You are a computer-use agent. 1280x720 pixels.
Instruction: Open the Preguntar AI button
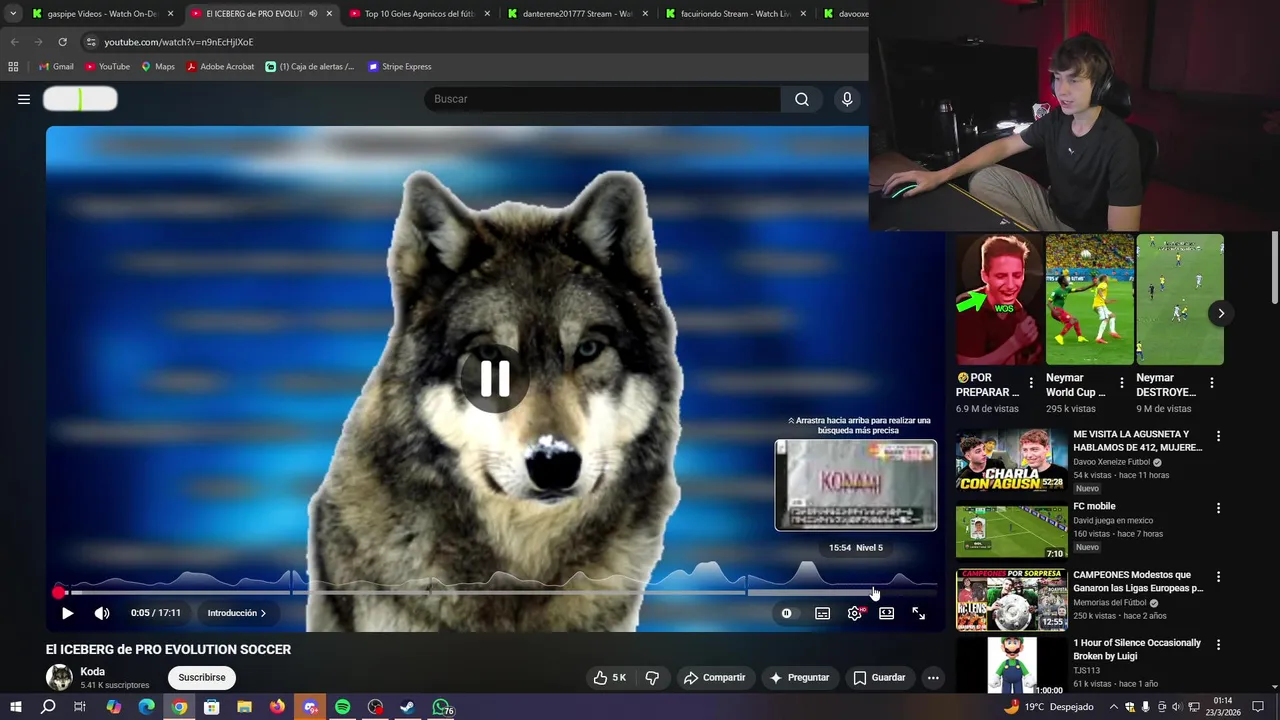(x=798, y=677)
